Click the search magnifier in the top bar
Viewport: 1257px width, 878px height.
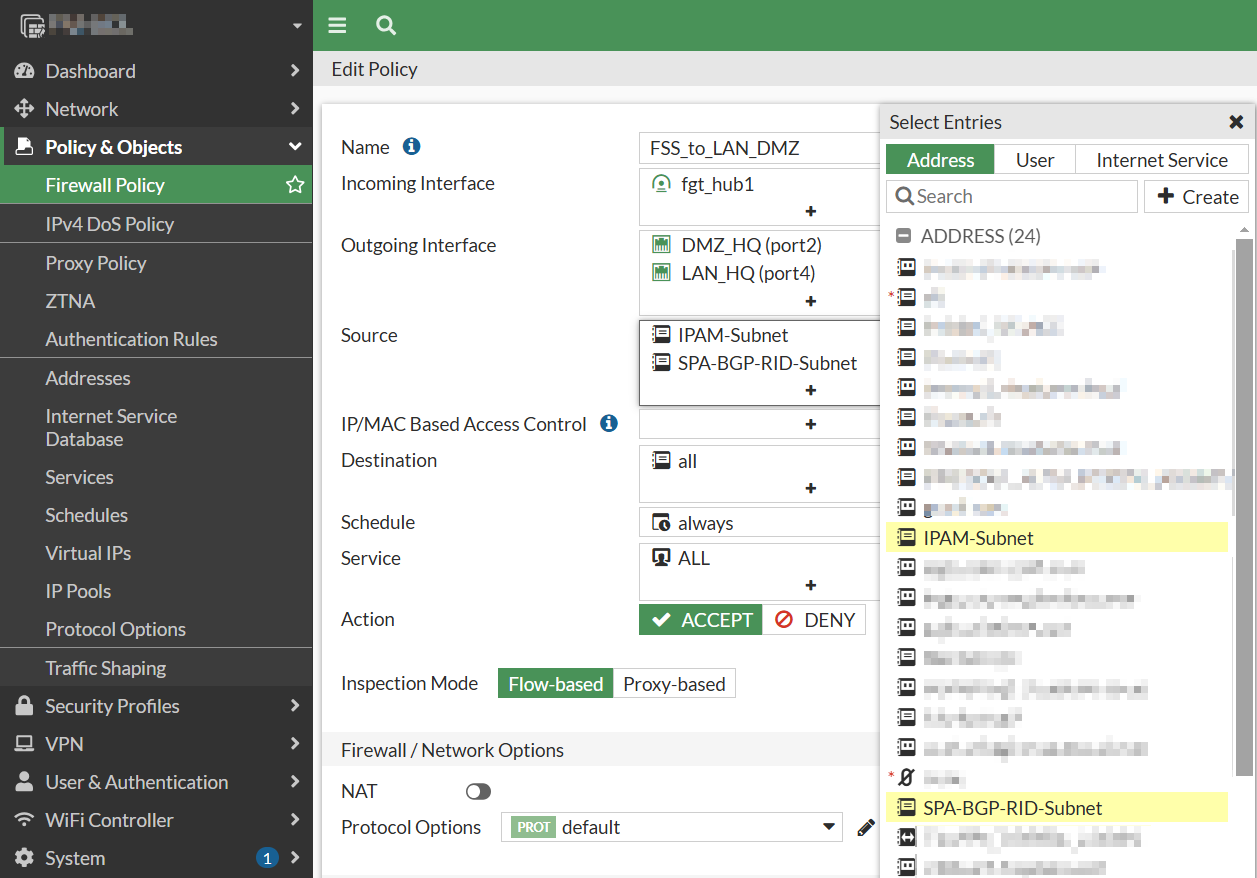385,25
